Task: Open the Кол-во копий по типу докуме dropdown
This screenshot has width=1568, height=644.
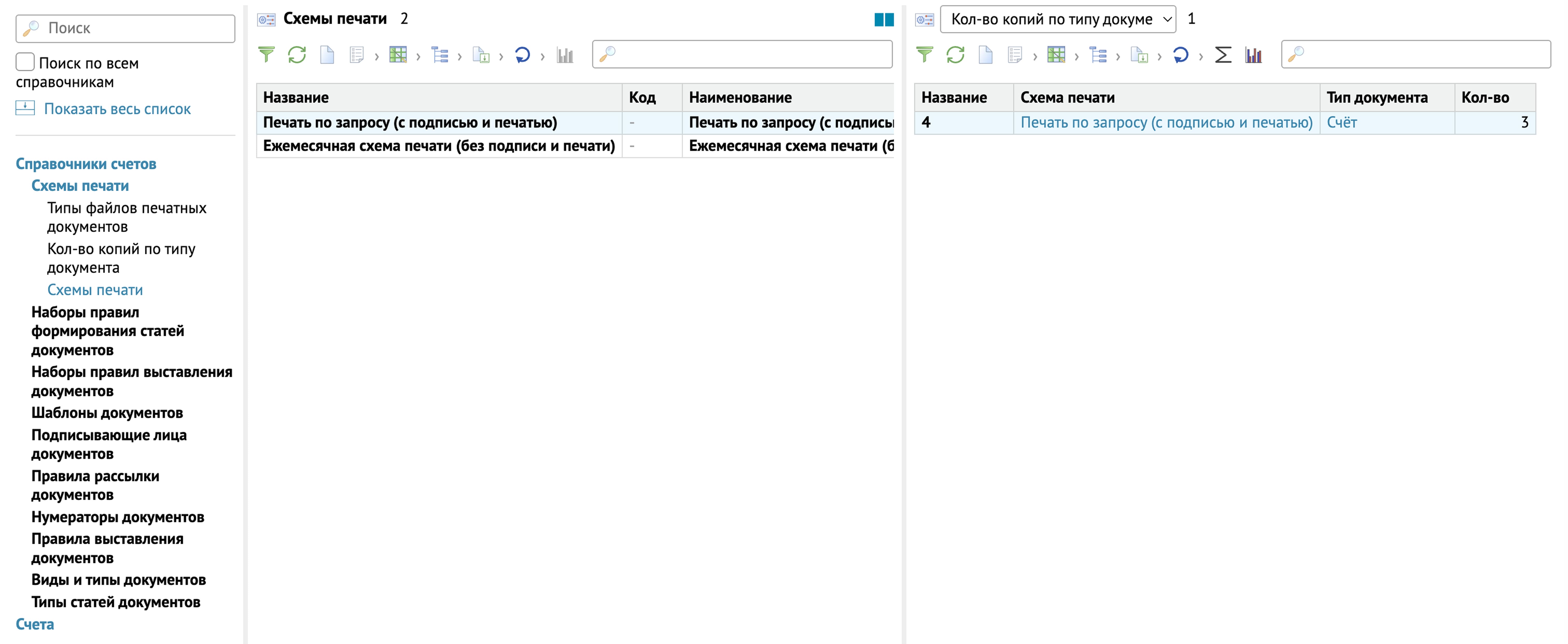Action: pos(1058,19)
